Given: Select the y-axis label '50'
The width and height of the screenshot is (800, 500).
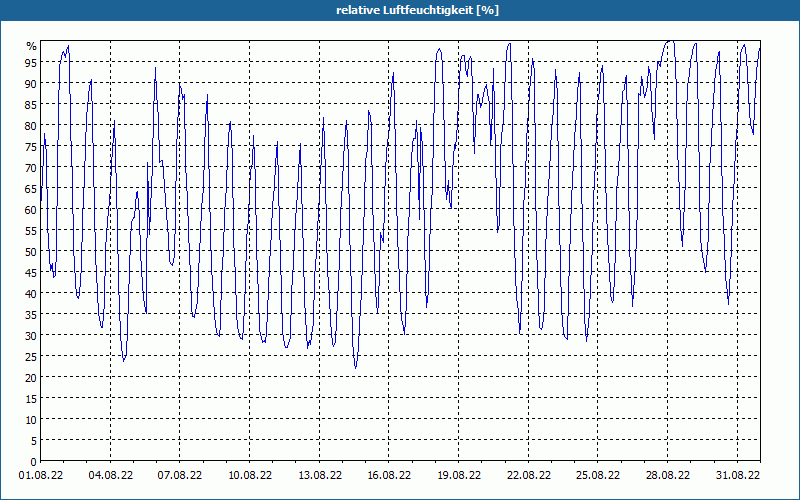Looking at the screenshot, I should click(31, 252).
